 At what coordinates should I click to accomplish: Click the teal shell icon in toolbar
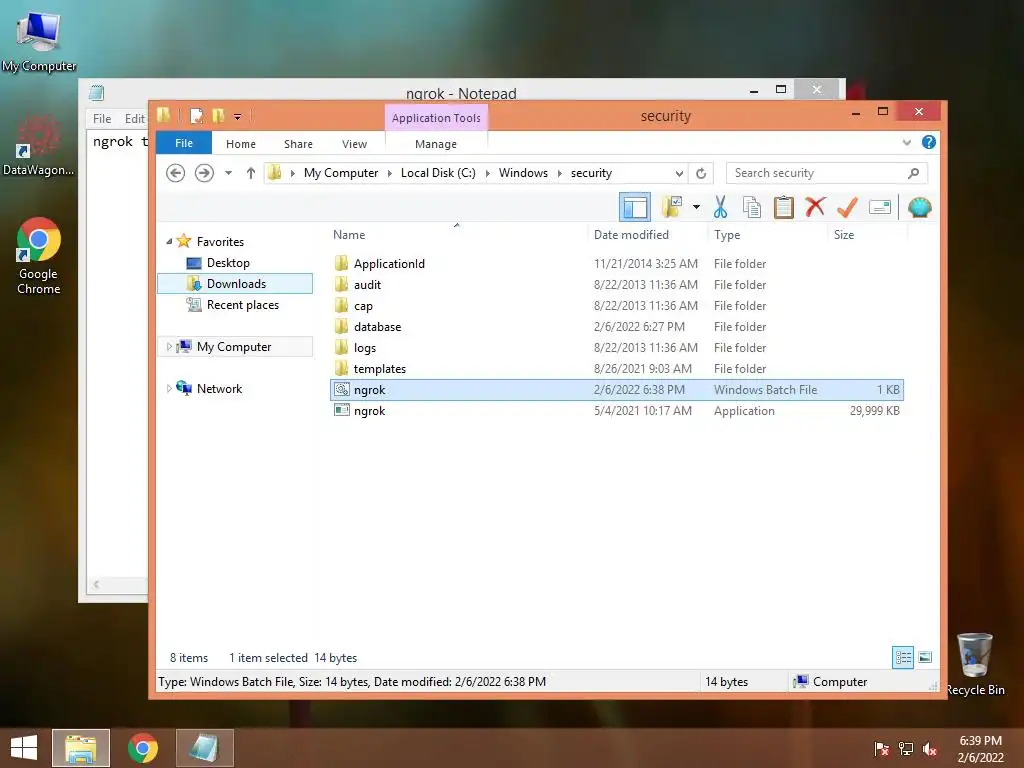(920, 208)
